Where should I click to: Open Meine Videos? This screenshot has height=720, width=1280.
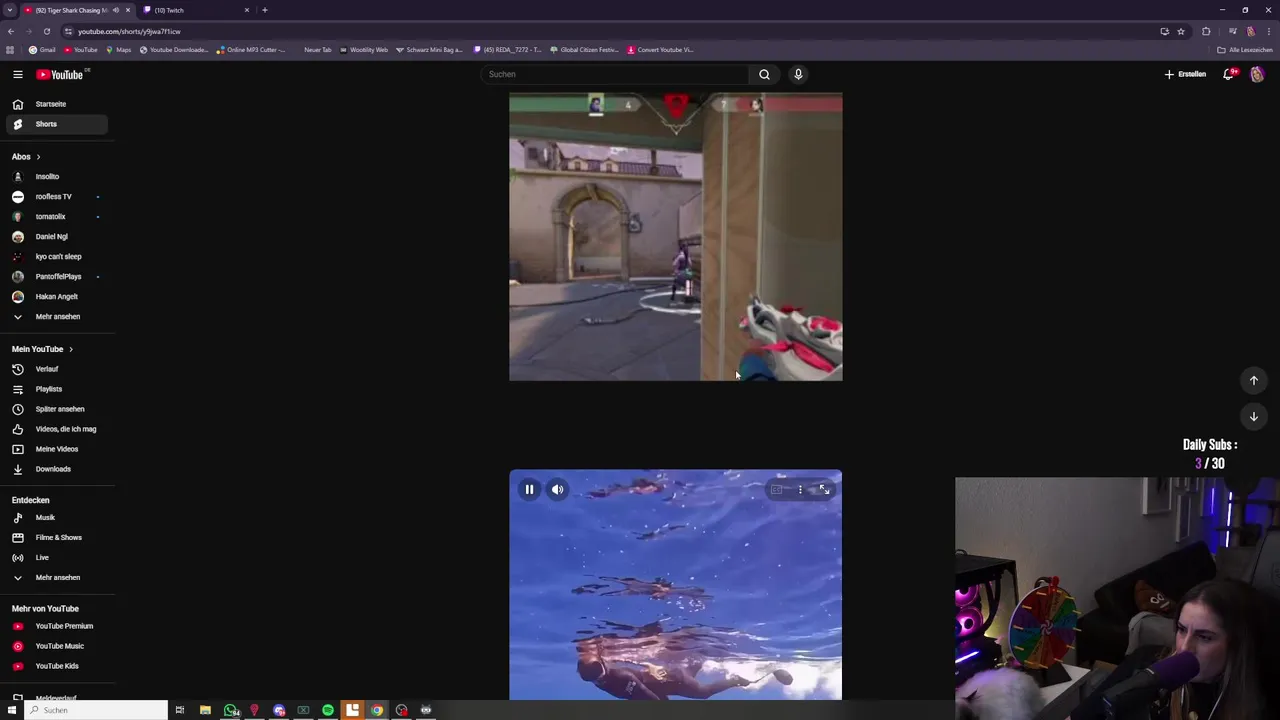click(x=57, y=449)
